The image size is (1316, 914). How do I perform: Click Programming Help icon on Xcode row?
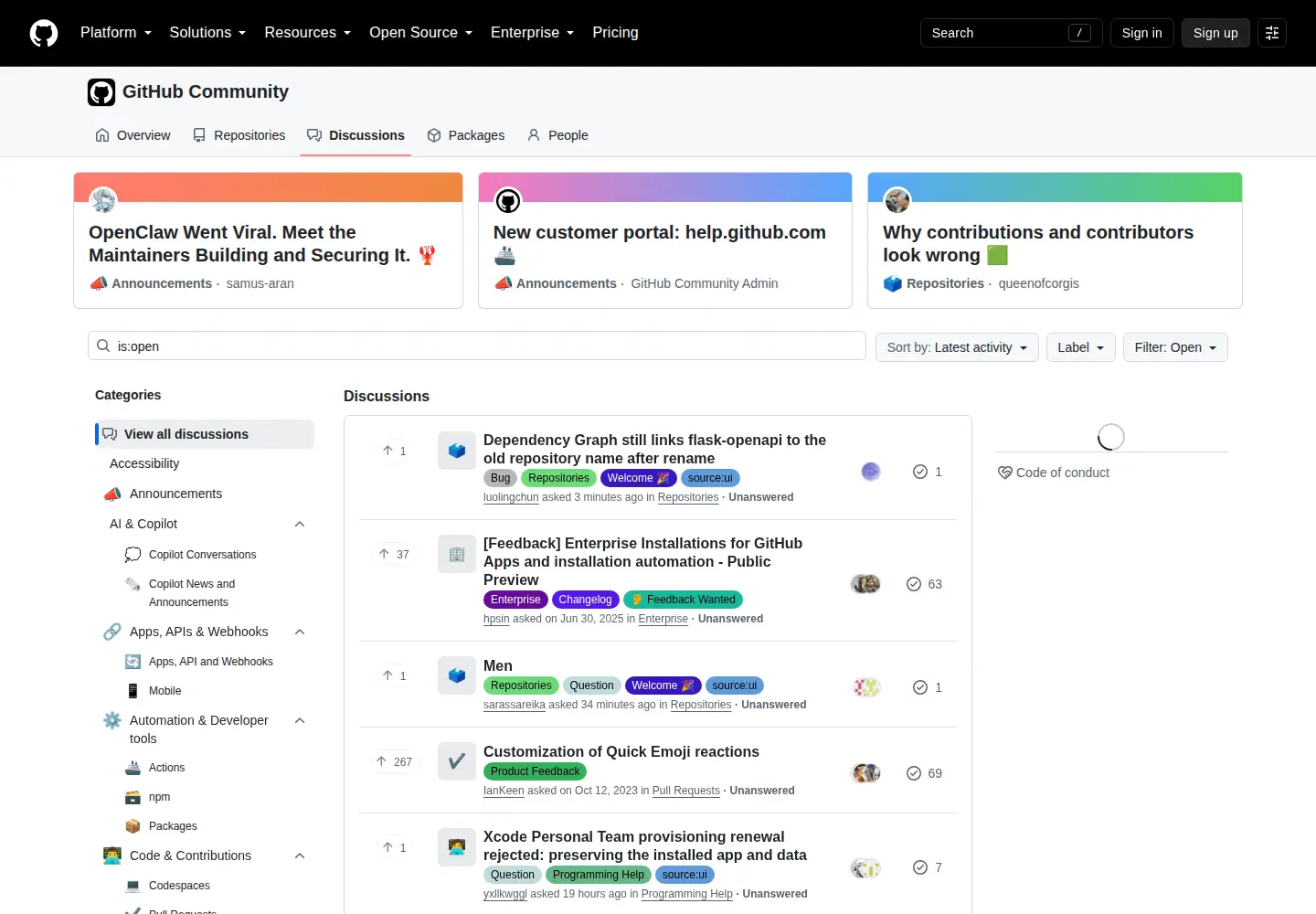click(457, 847)
